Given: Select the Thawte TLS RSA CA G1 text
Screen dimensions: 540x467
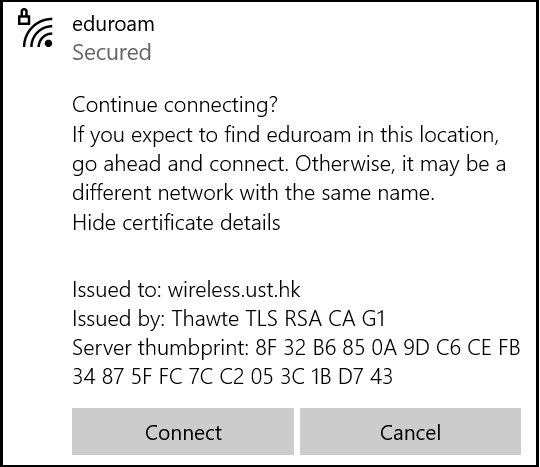Looking at the screenshot, I should pyautogui.click(x=278, y=318).
